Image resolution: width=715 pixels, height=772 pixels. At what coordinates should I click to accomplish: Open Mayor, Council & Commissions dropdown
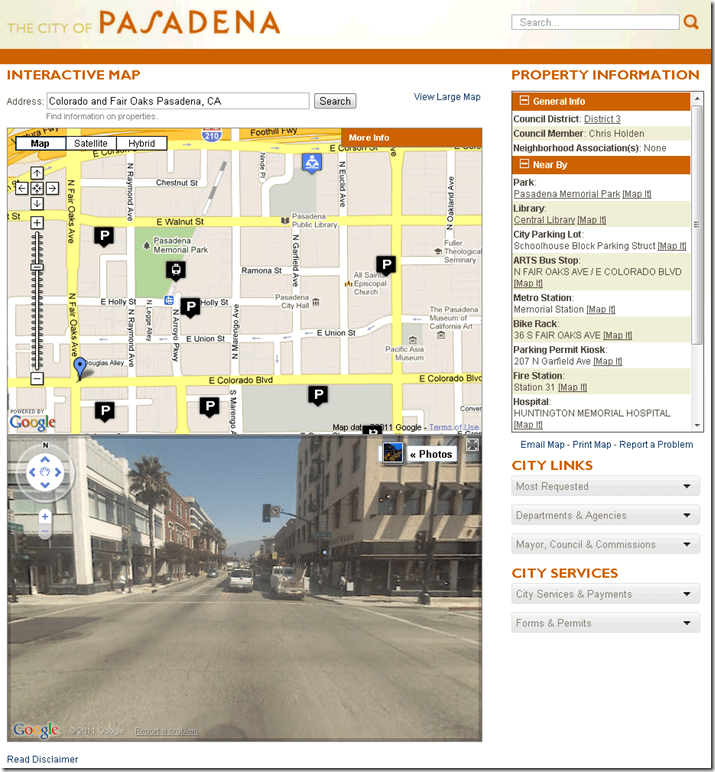pos(606,544)
